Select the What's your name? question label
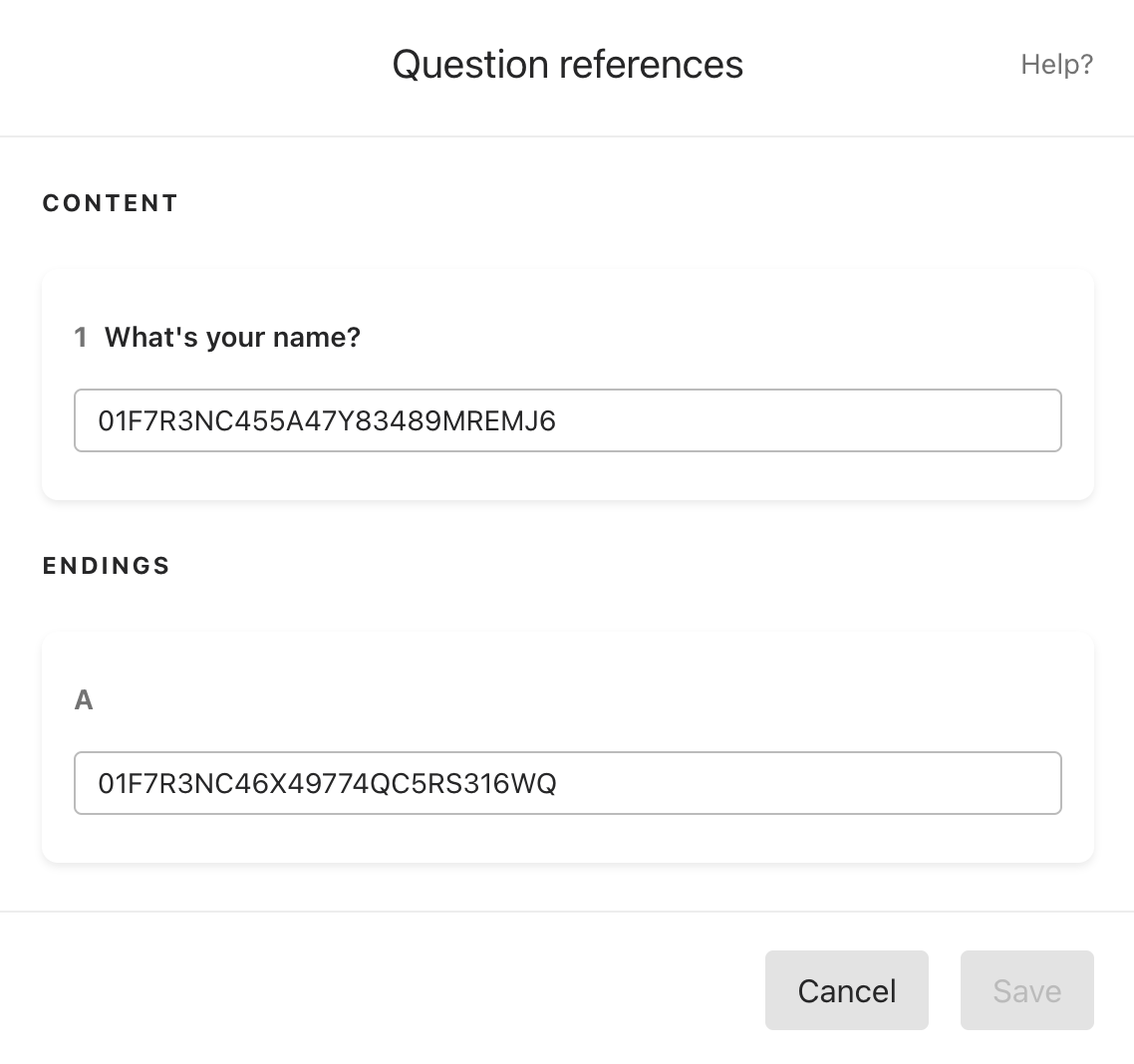The height and width of the screenshot is (1064, 1134). pyautogui.click(x=232, y=338)
